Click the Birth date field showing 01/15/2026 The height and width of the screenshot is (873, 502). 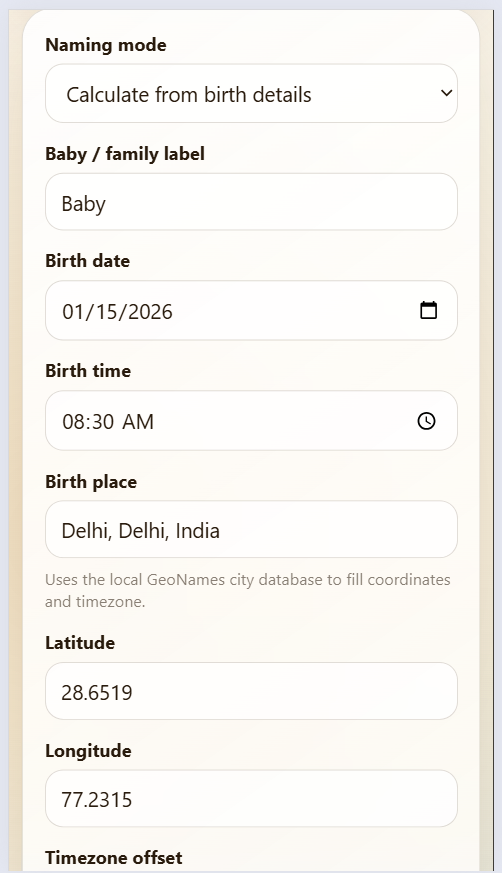pos(251,311)
